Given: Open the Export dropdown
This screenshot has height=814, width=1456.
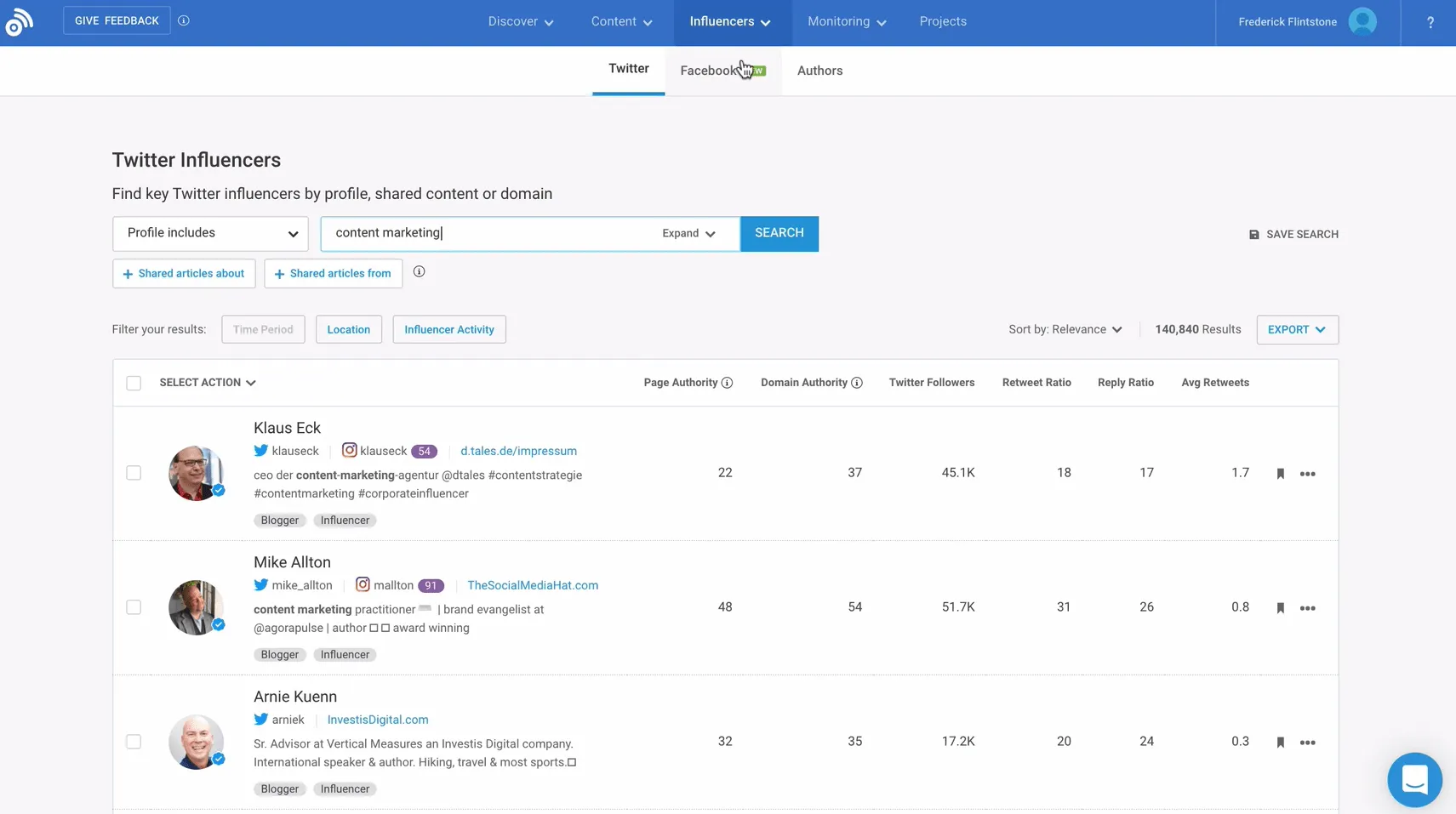Looking at the screenshot, I should (x=1296, y=330).
